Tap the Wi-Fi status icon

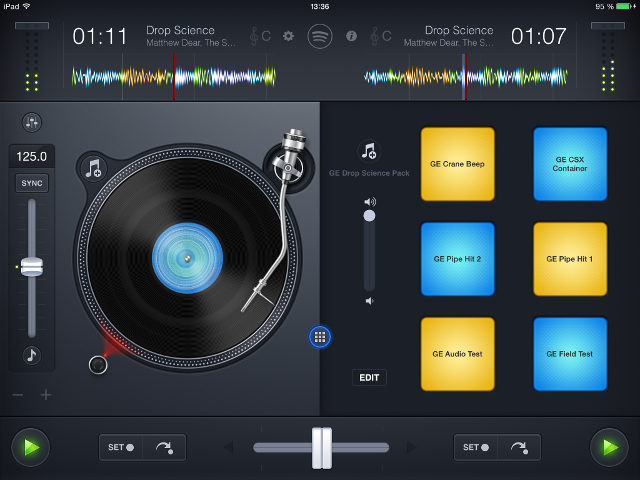[x=27, y=6]
